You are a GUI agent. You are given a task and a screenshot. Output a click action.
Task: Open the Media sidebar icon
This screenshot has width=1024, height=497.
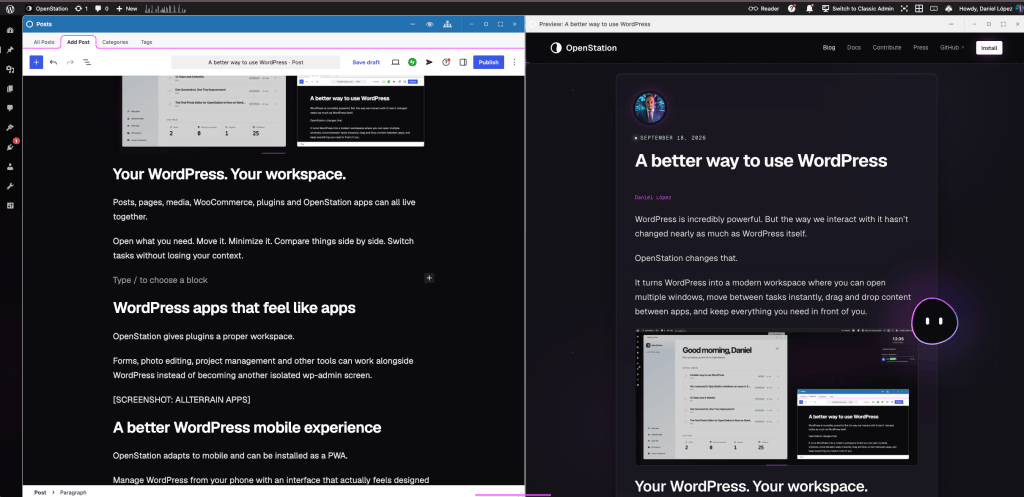click(x=10, y=69)
